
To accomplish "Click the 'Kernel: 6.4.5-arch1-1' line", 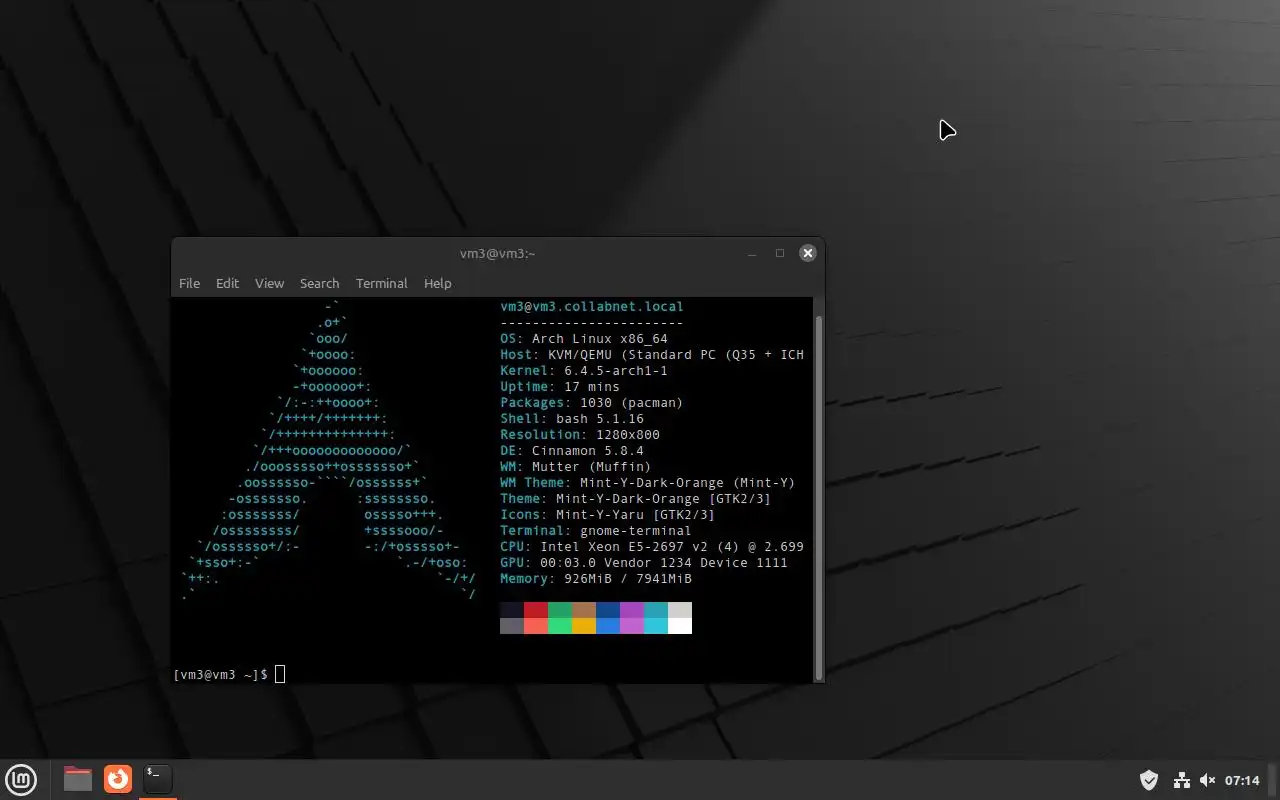I will click(584, 371).
